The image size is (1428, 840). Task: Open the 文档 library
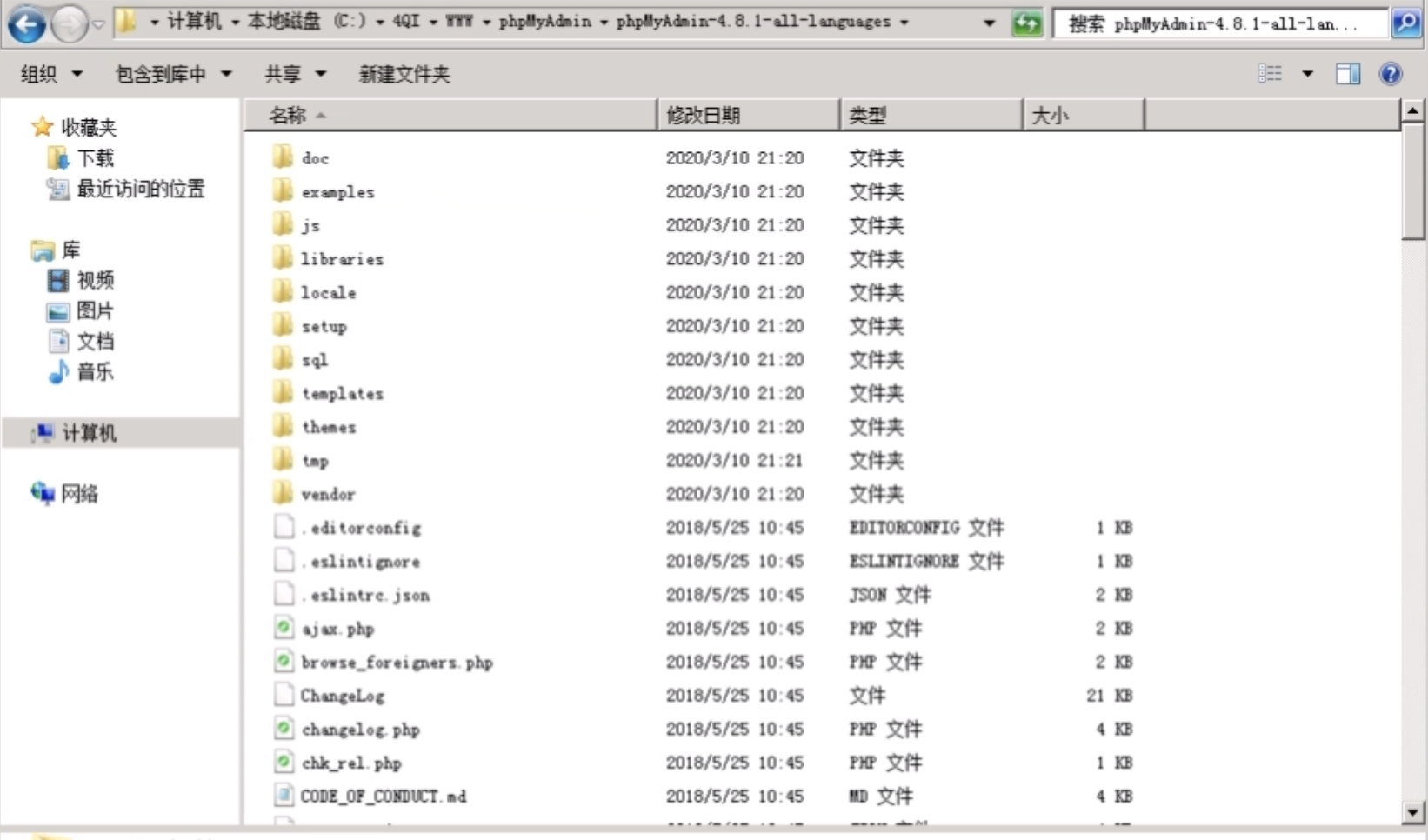(x=95, y=341)
